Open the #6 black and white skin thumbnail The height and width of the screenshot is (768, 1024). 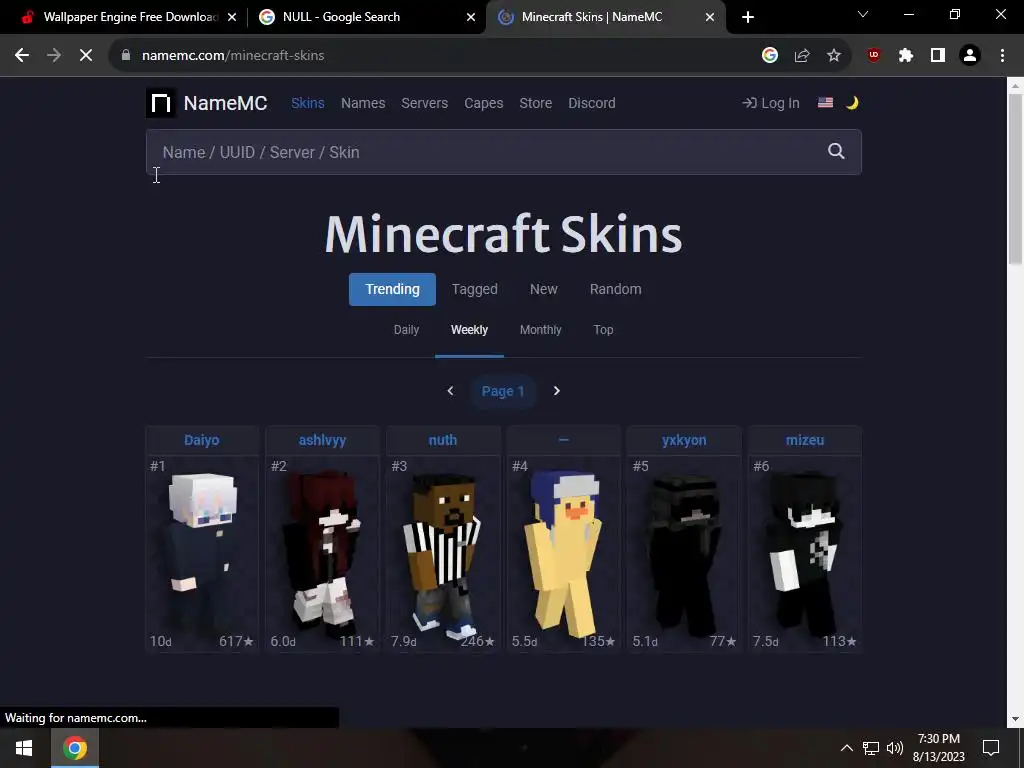(x=805, y=554)
